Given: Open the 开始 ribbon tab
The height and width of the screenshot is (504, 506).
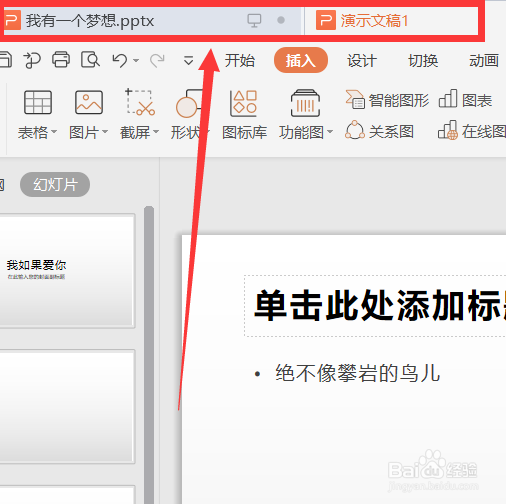Looking at the screenshot, I should 239,61.
